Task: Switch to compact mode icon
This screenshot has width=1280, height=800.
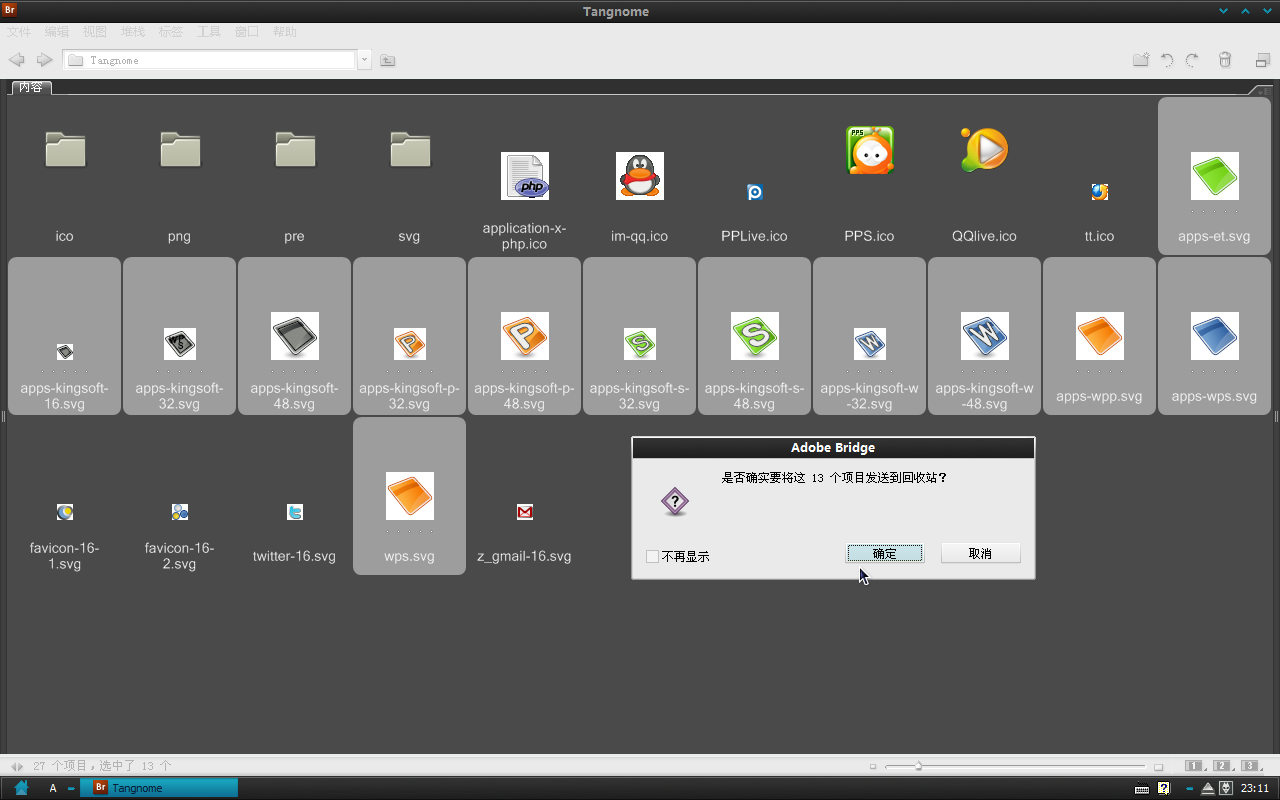Action: [x=1262, y=60]
